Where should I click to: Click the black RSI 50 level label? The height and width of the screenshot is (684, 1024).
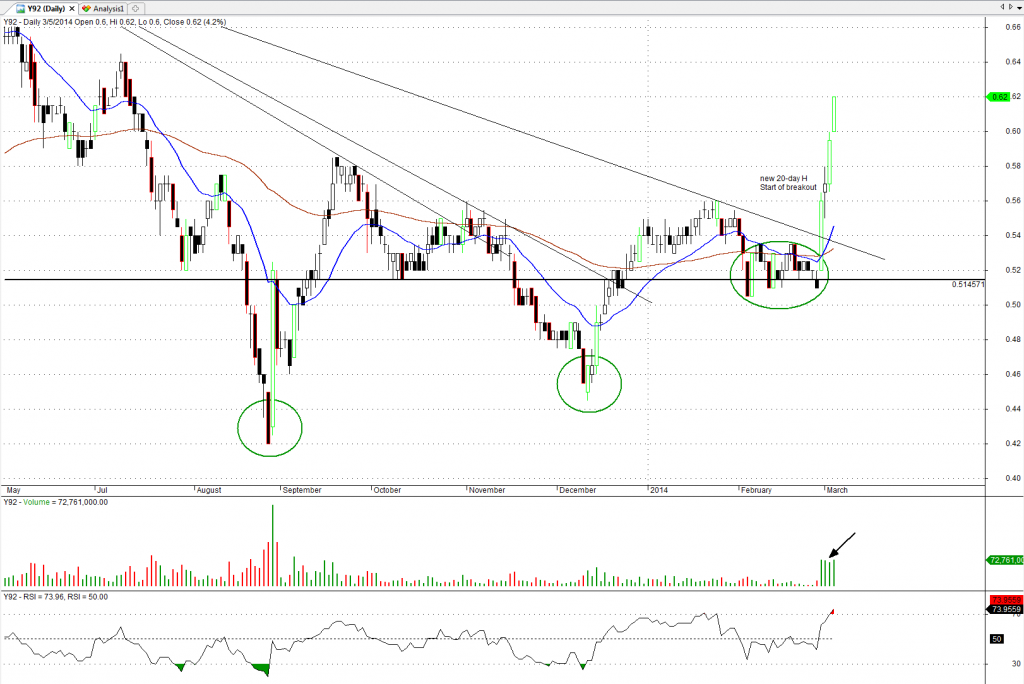click(997, 638)
